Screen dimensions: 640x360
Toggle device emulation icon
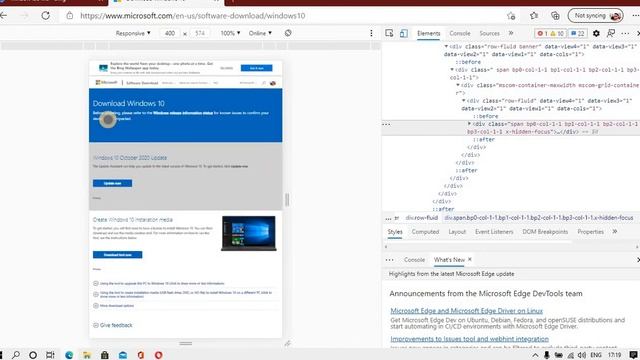tap(404, 33)
